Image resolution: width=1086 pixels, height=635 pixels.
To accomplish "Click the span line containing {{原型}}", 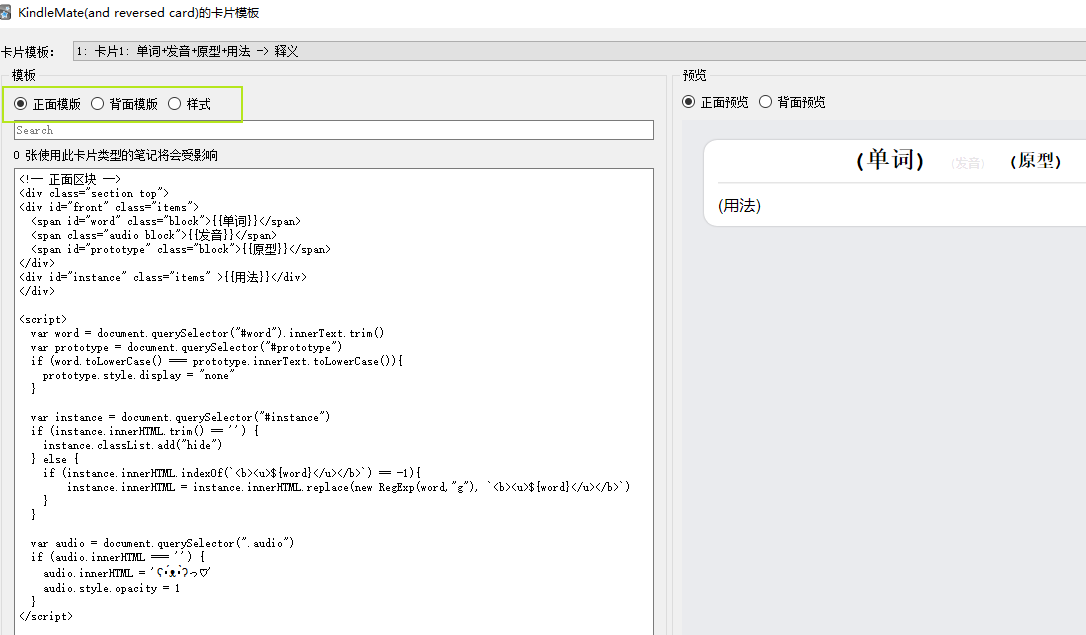I will (181, 249).
